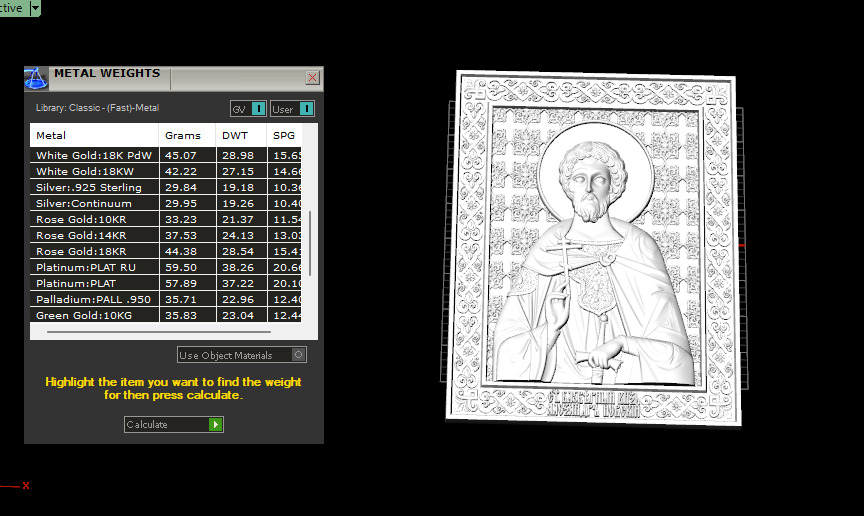Select Platinum:PLAT row
The image size is (864, 516).
[166, 283]
